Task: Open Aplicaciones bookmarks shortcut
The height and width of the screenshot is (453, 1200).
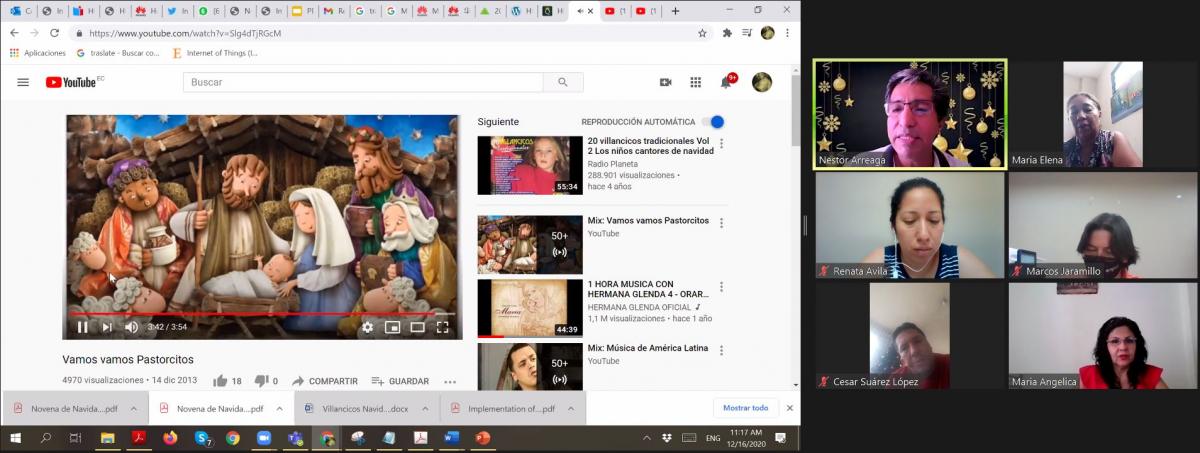Action: point(38,53)
